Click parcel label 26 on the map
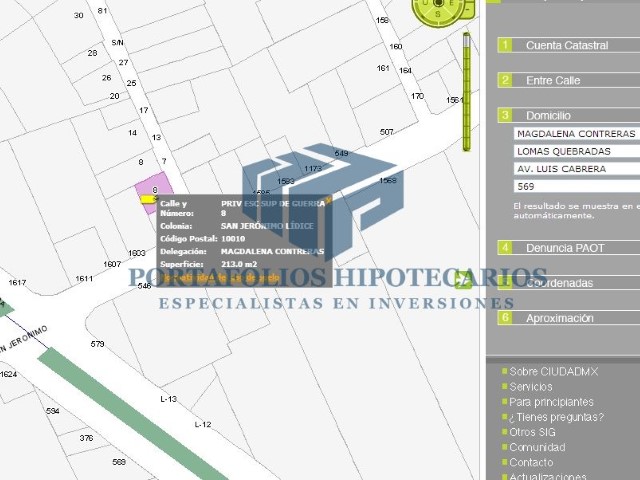Image resolution: width=640 pixels, height=480 pixels. 107,78
